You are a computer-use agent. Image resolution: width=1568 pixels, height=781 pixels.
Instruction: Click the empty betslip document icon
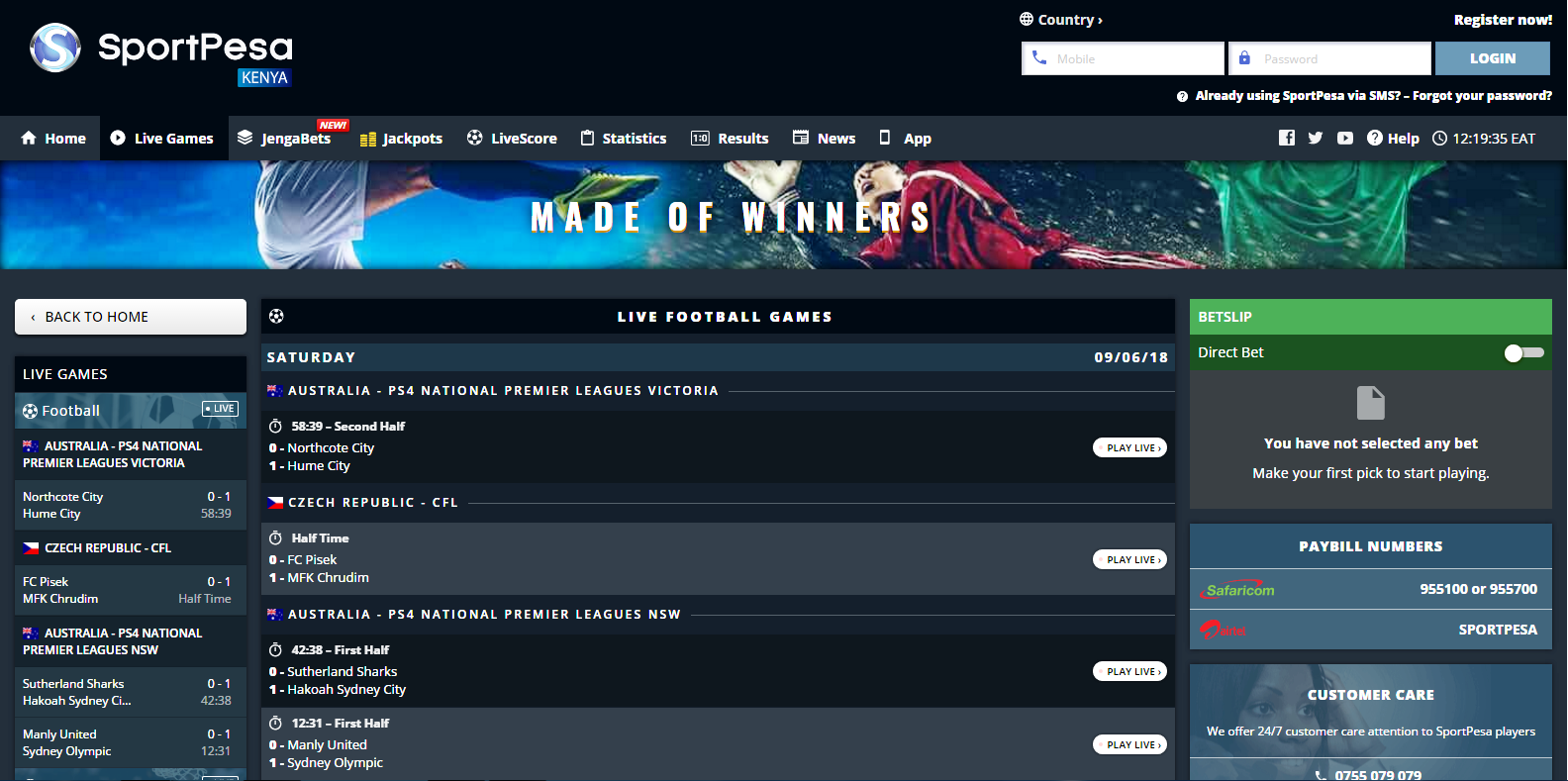[x=1371, y=403]
